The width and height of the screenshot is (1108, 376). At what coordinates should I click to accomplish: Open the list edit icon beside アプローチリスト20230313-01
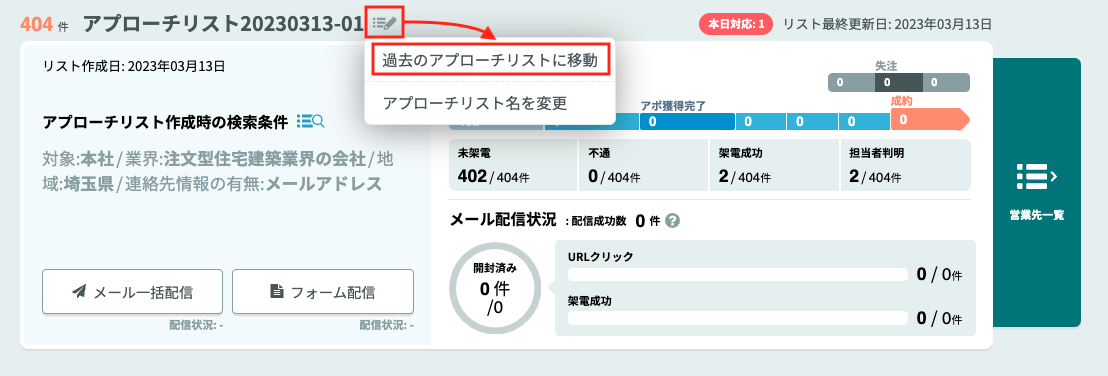click(x=386, y=23)
